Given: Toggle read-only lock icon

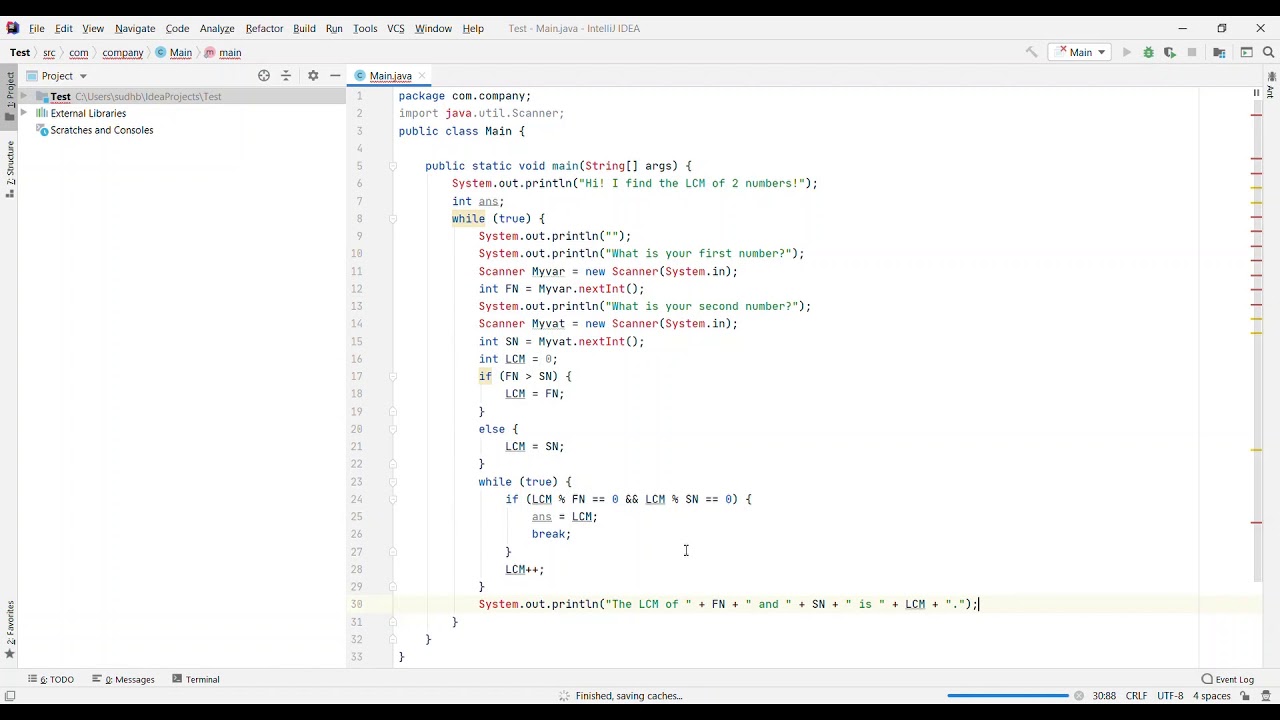Looking at the screenshot, I should coord(1246,696).
